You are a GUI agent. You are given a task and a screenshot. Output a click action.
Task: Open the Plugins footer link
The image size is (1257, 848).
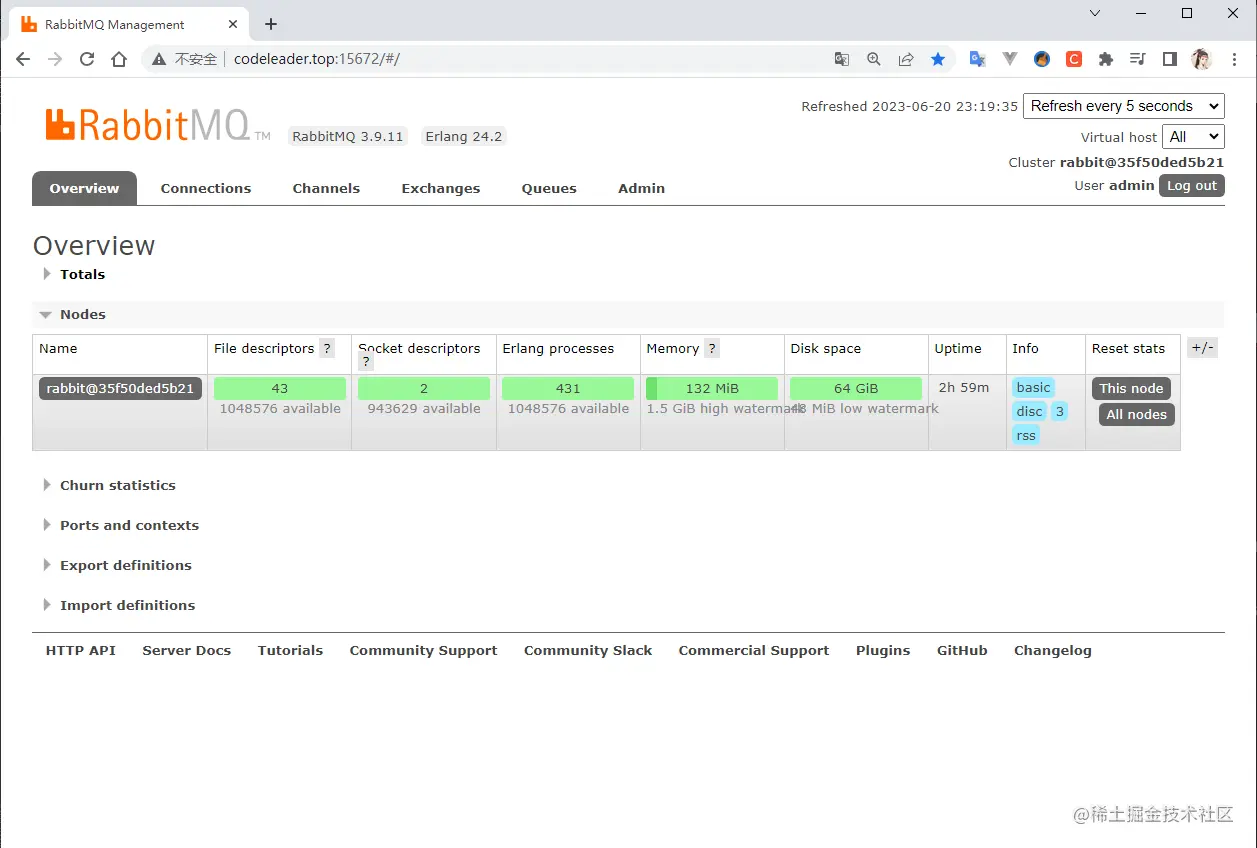coord(883,650)
